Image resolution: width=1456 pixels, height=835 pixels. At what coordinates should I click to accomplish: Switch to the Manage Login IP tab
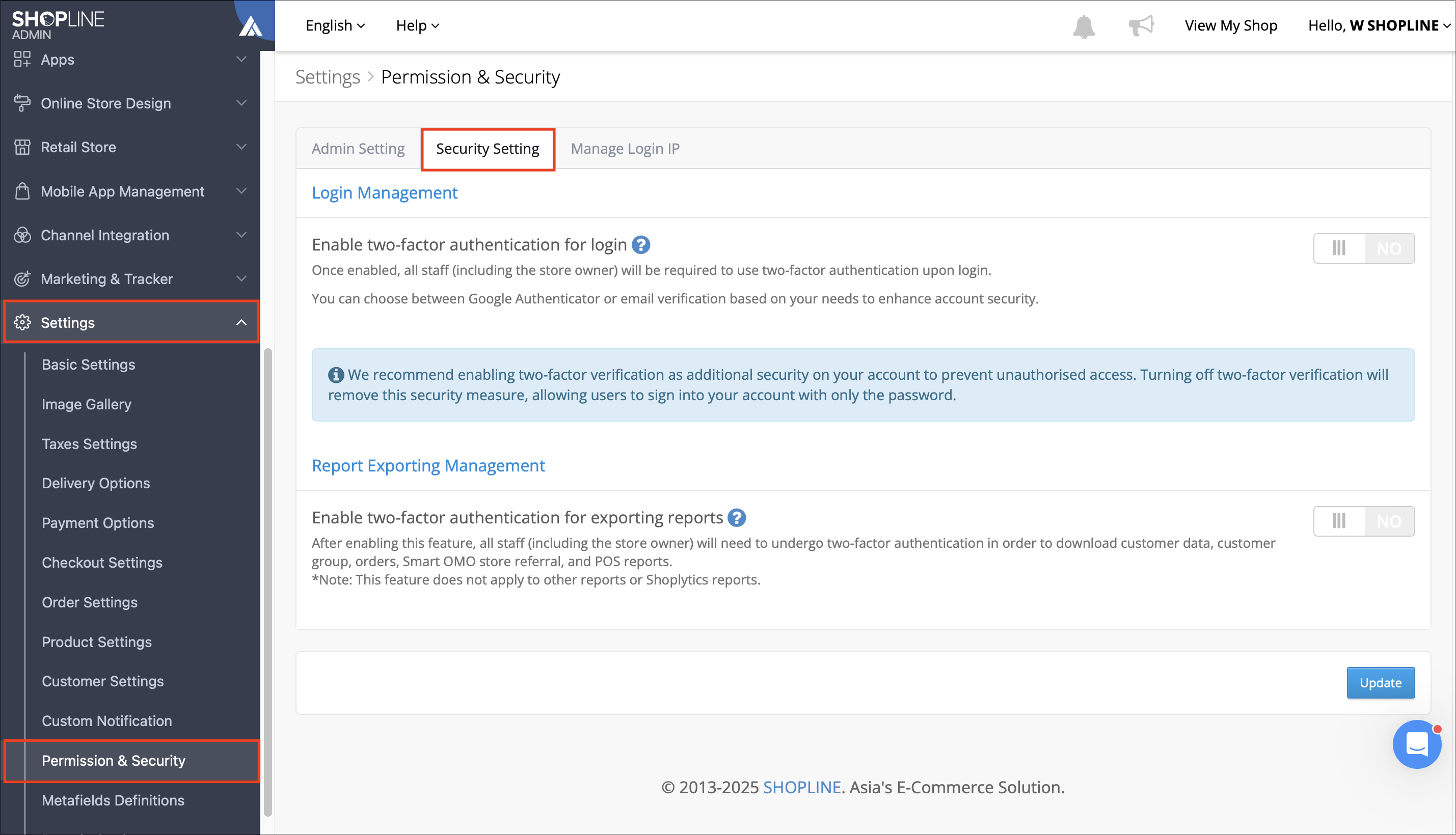click(625, 149)
